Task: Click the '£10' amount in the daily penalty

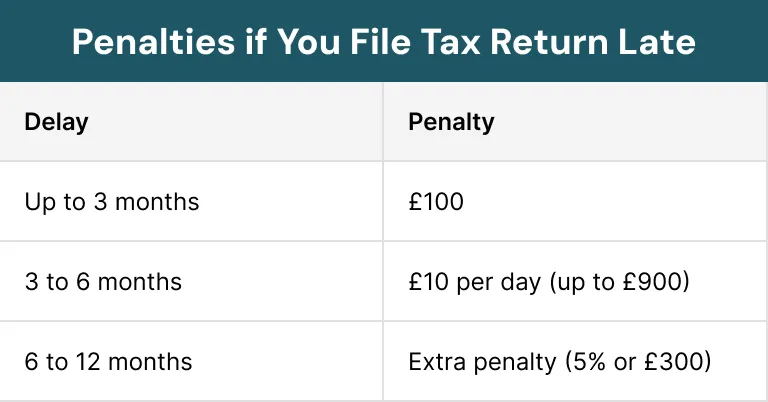Action: (x=427, y=282)
